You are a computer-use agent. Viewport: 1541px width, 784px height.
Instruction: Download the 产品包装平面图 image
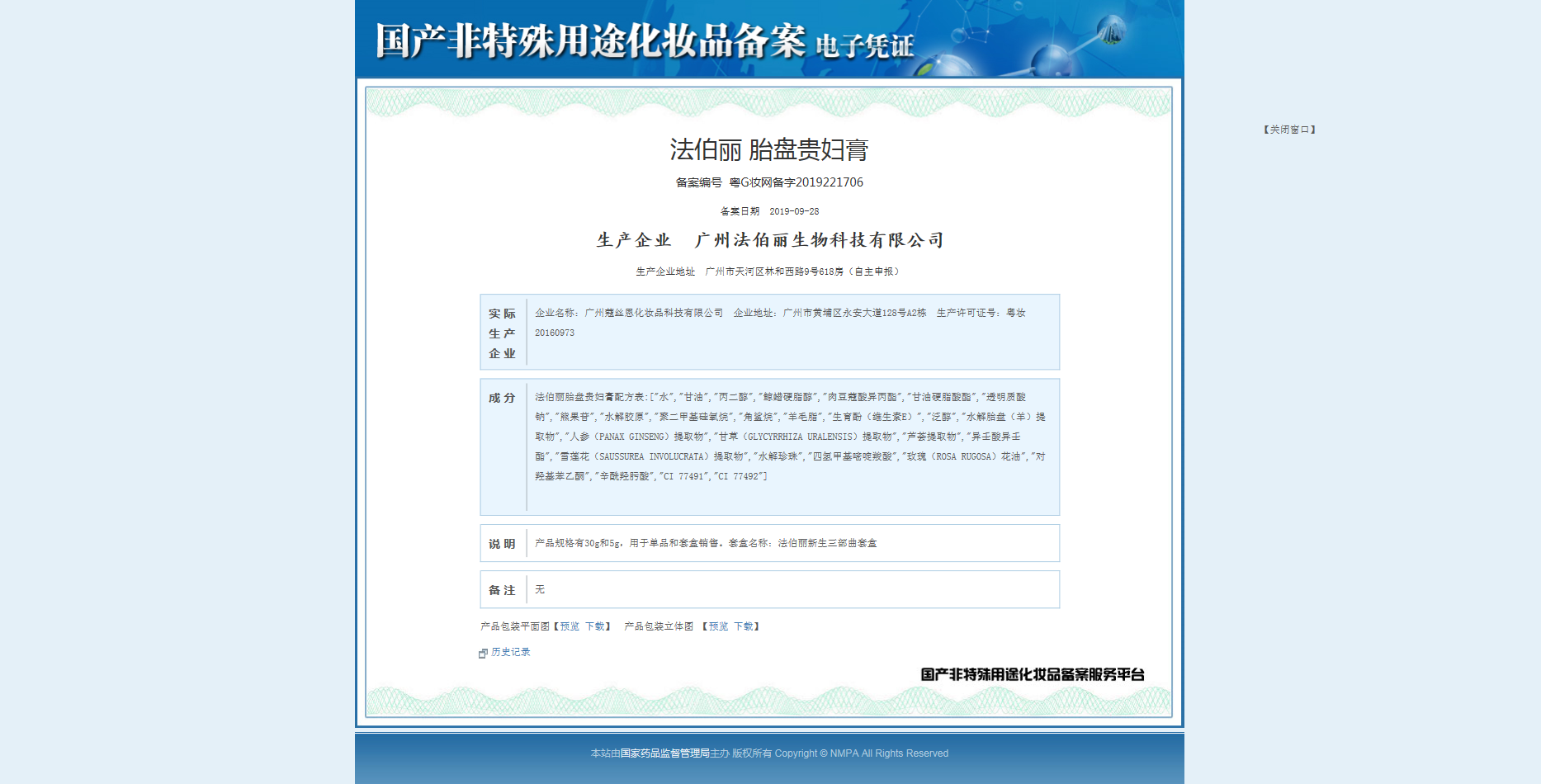click(x=595, y=626)
